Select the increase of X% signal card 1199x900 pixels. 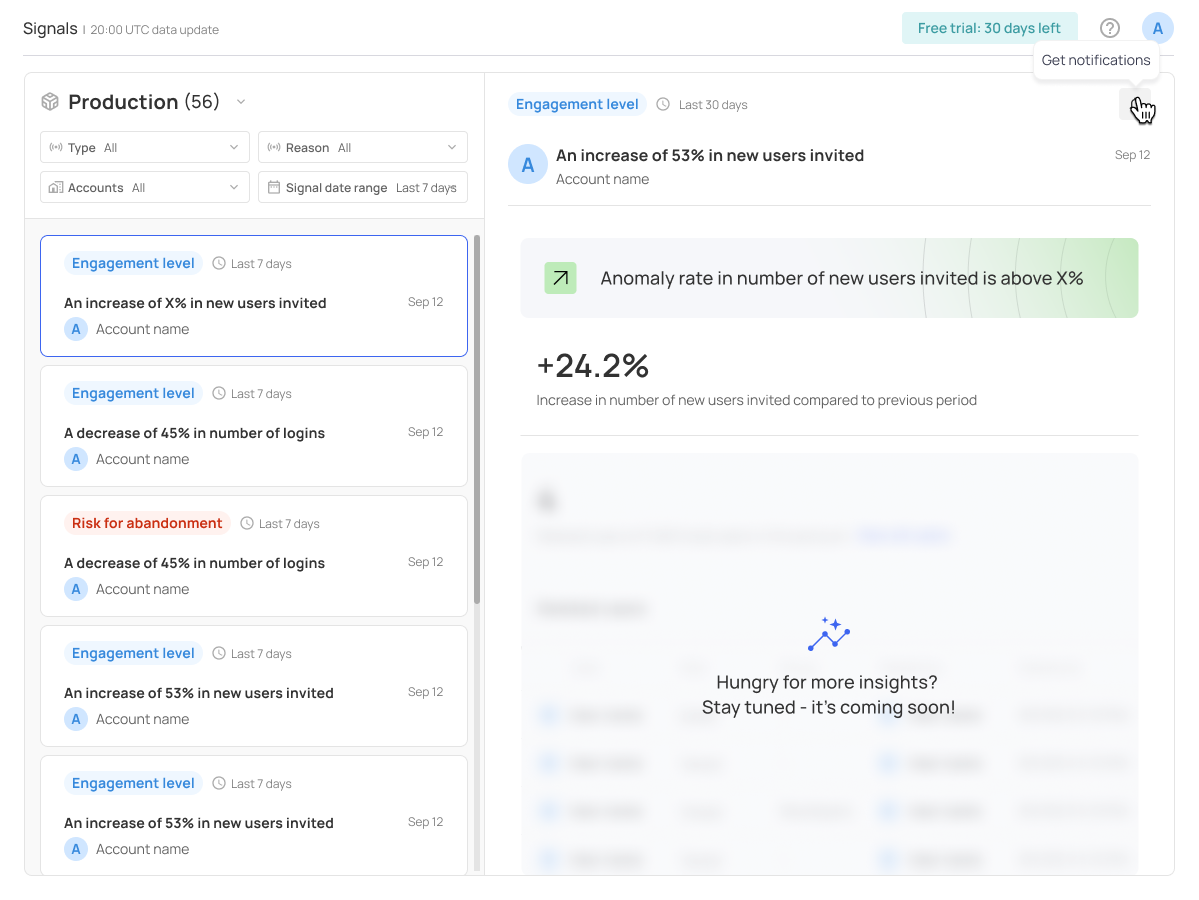click(254, 296)
